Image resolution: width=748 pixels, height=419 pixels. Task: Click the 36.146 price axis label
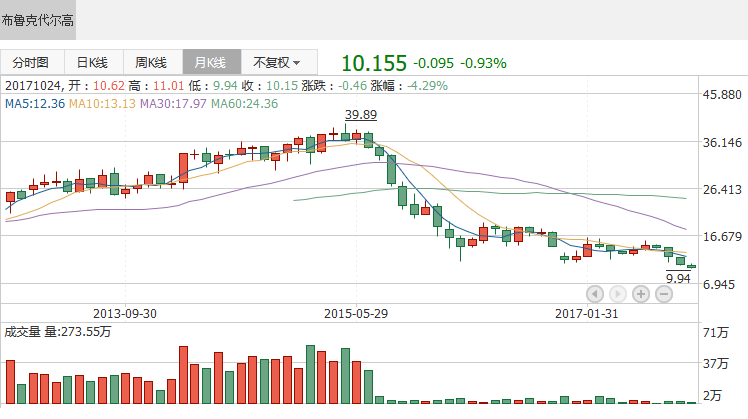(x=722, y=142)
